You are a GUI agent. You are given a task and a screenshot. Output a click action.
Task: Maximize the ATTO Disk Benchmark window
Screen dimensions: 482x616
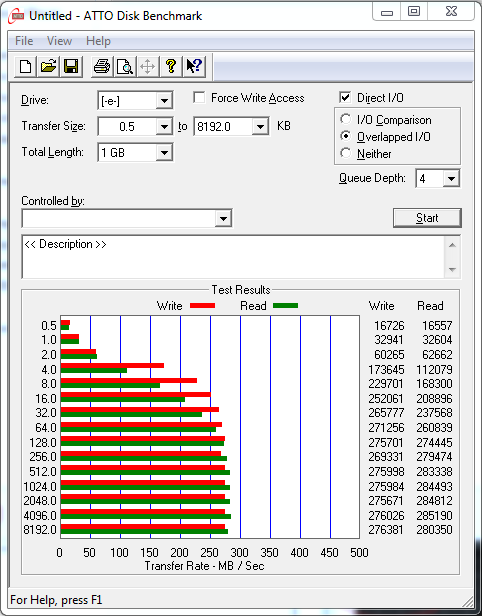414,12
